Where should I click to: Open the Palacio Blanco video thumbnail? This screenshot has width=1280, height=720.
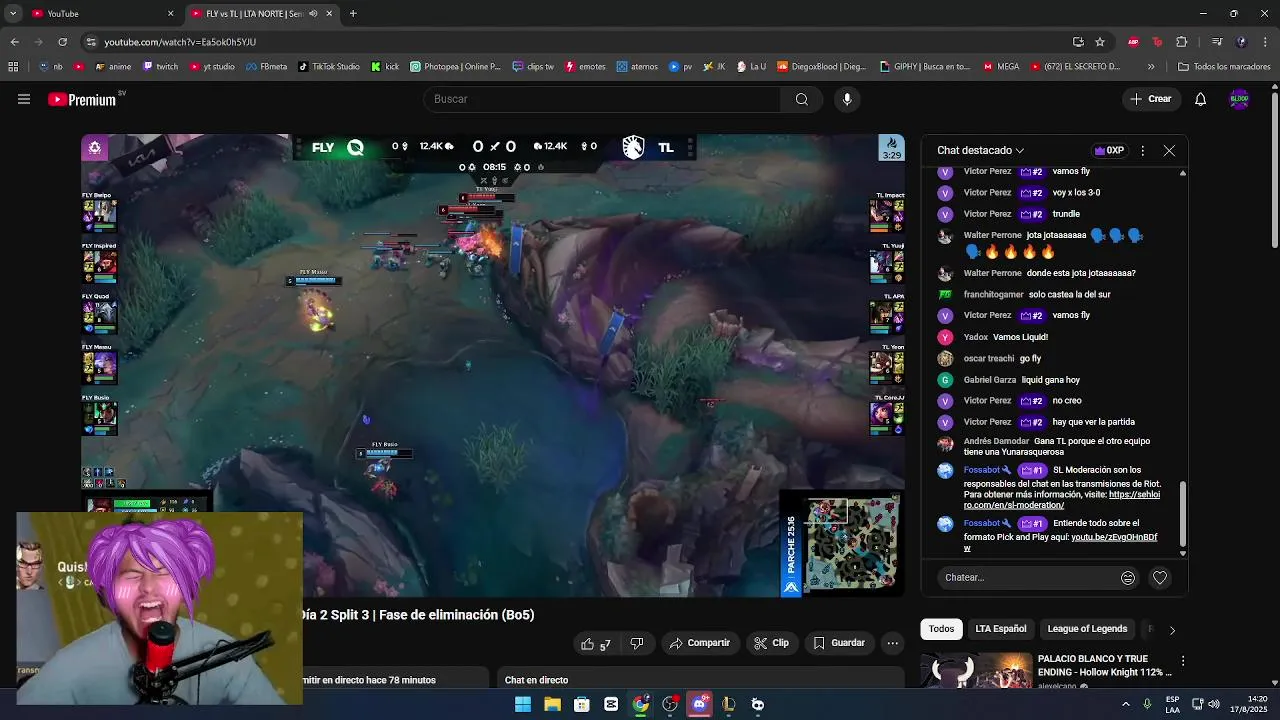click(x=976, y=670)
